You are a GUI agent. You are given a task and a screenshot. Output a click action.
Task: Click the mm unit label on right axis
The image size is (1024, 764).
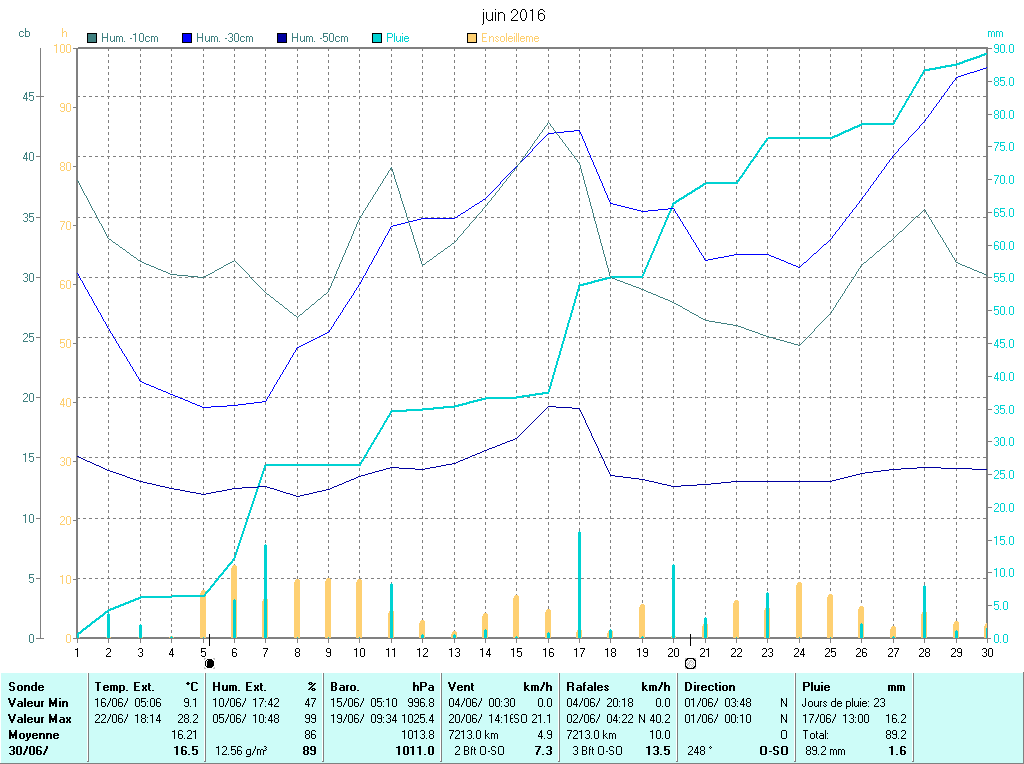pyautogui.click(x=994, y=33)
